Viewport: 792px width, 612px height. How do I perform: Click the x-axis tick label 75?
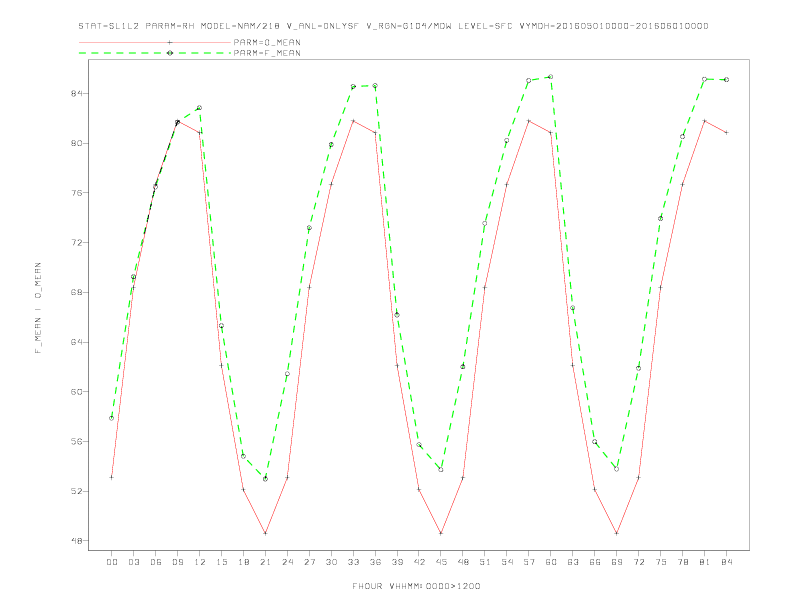point(661,562)
